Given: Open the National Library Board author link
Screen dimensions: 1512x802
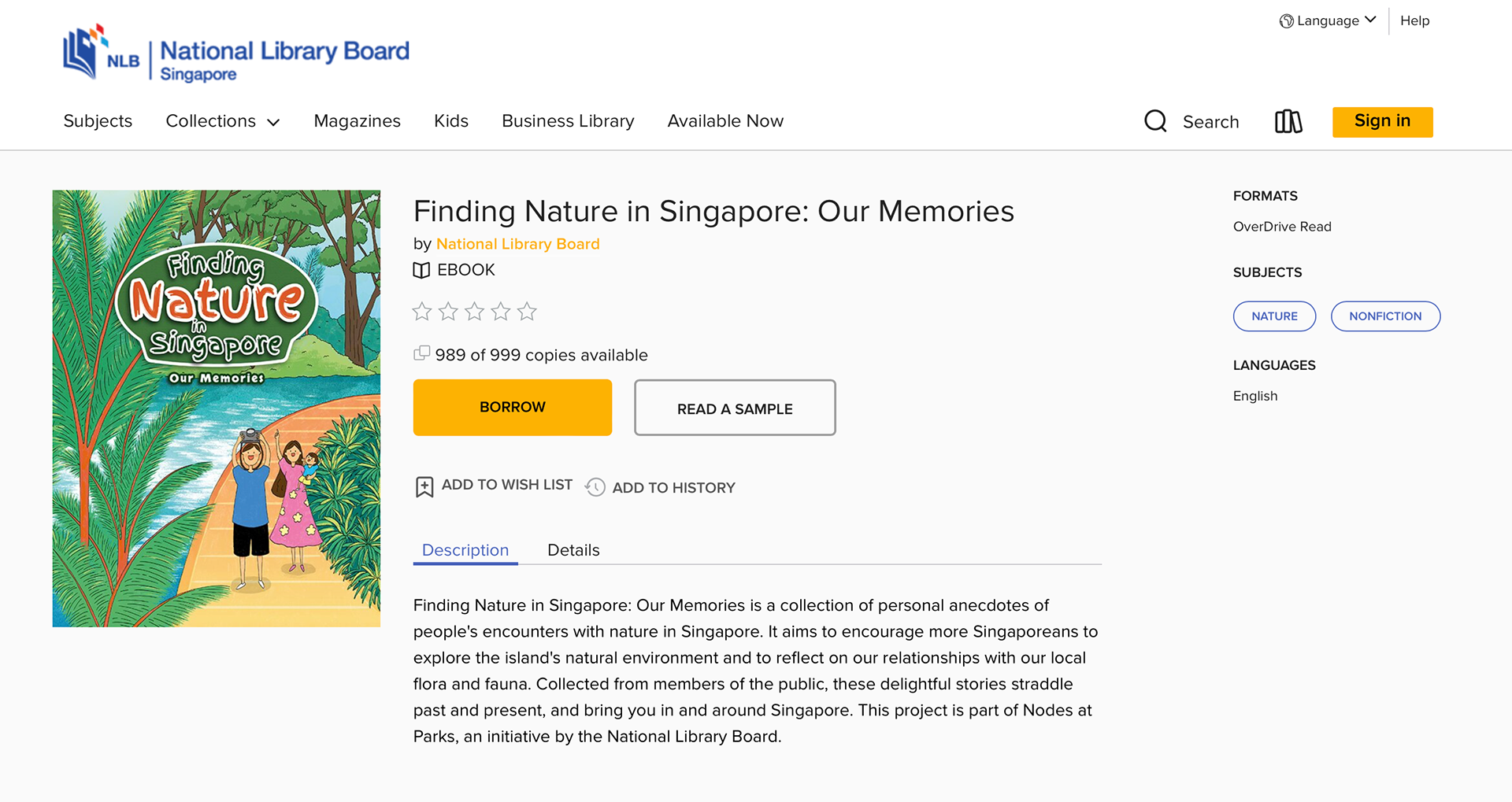Looking at the screenshot, I should click(x=518, y=244).
